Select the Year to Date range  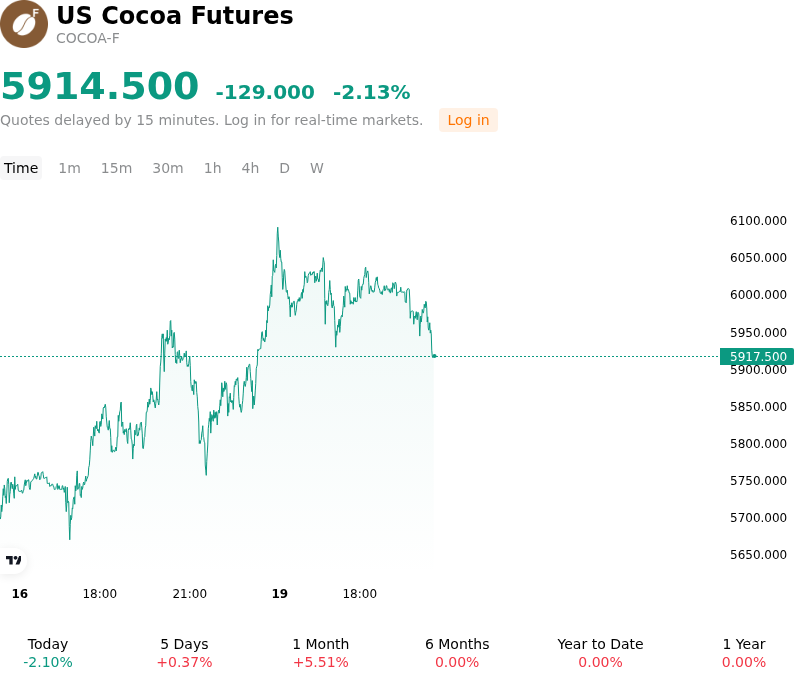(x=600, y=653)
